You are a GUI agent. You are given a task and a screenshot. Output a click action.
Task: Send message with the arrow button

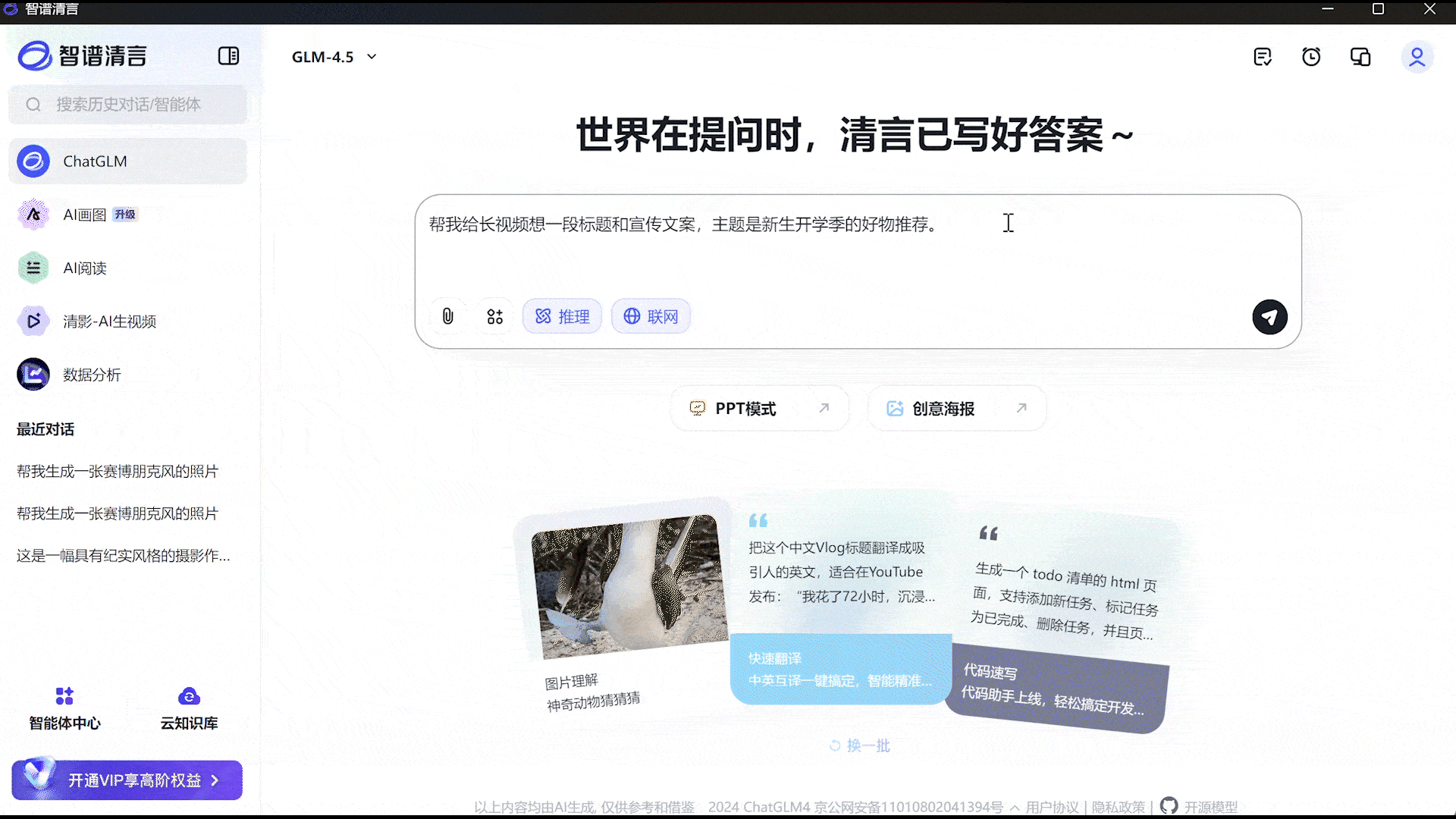pos(1269,317)
